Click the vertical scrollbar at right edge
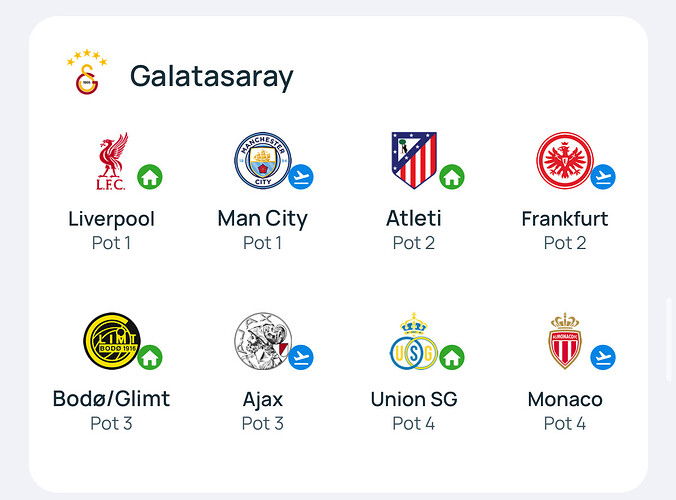The image size is (676, 500). [669, 341]
